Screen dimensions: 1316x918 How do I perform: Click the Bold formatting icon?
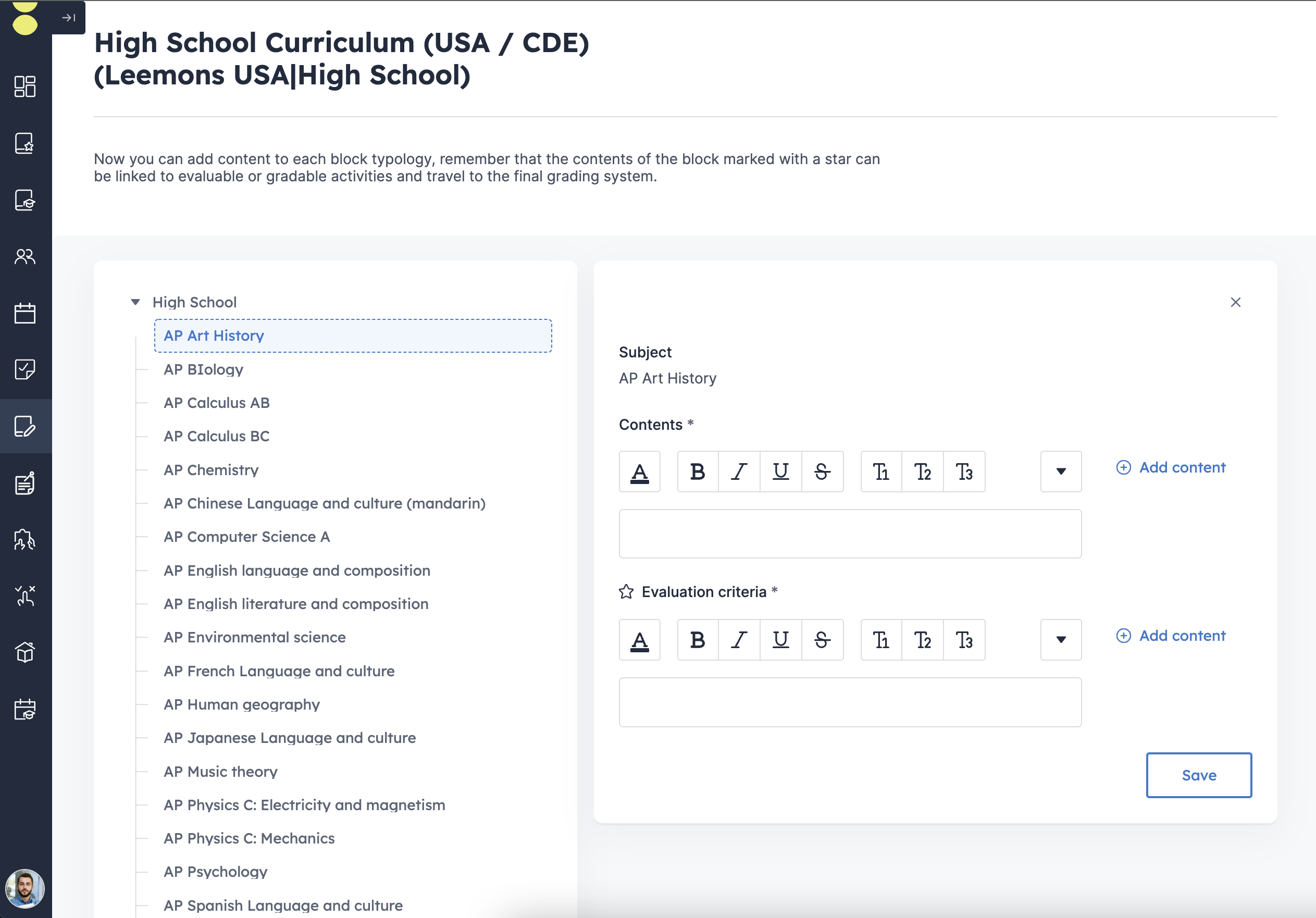point(697,471)
